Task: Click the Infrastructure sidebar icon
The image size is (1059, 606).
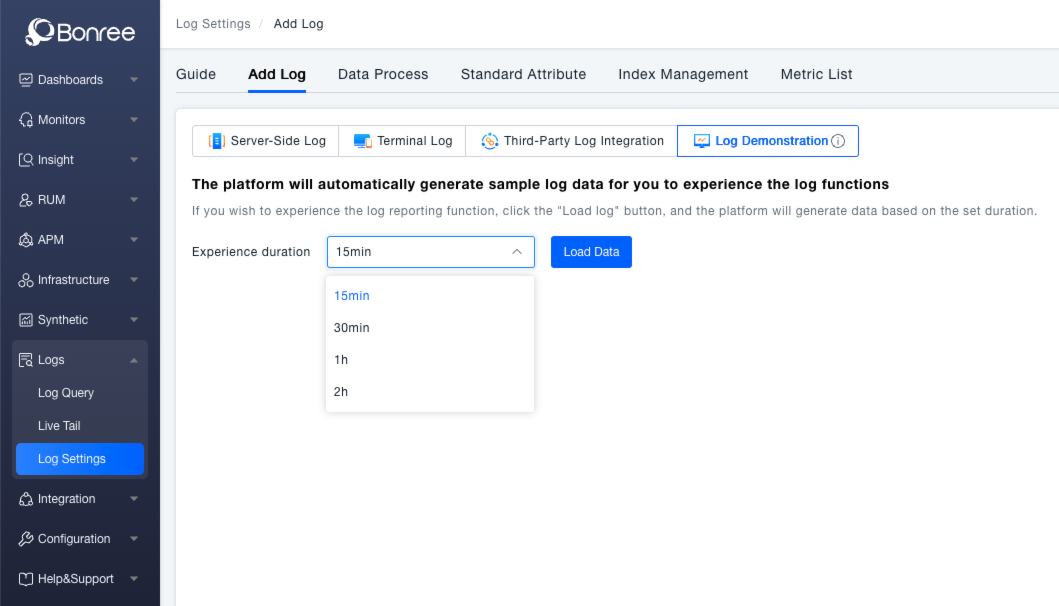Action: click(26, 280)
